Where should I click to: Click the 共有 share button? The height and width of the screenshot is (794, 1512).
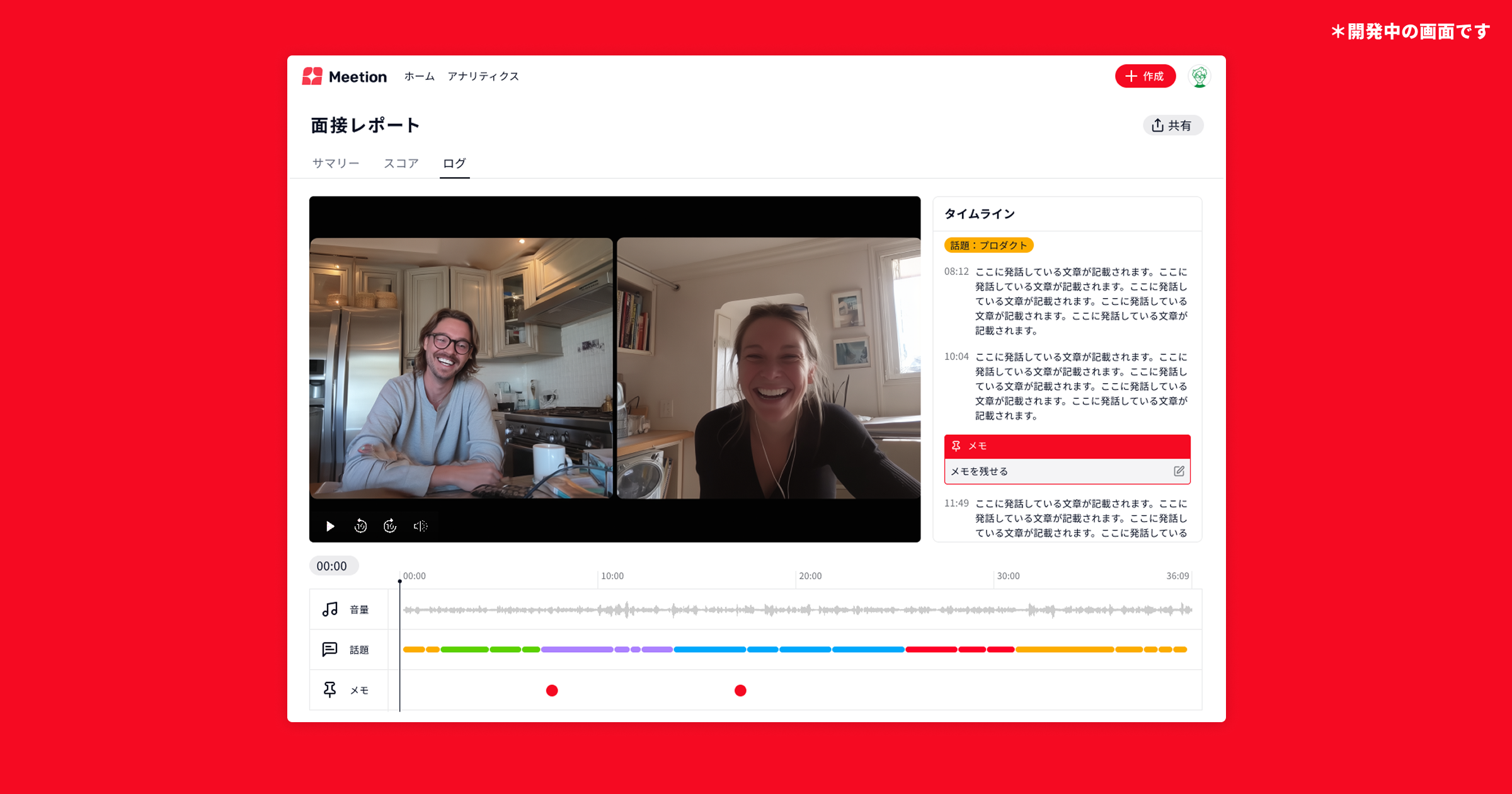coord(1172,126)
